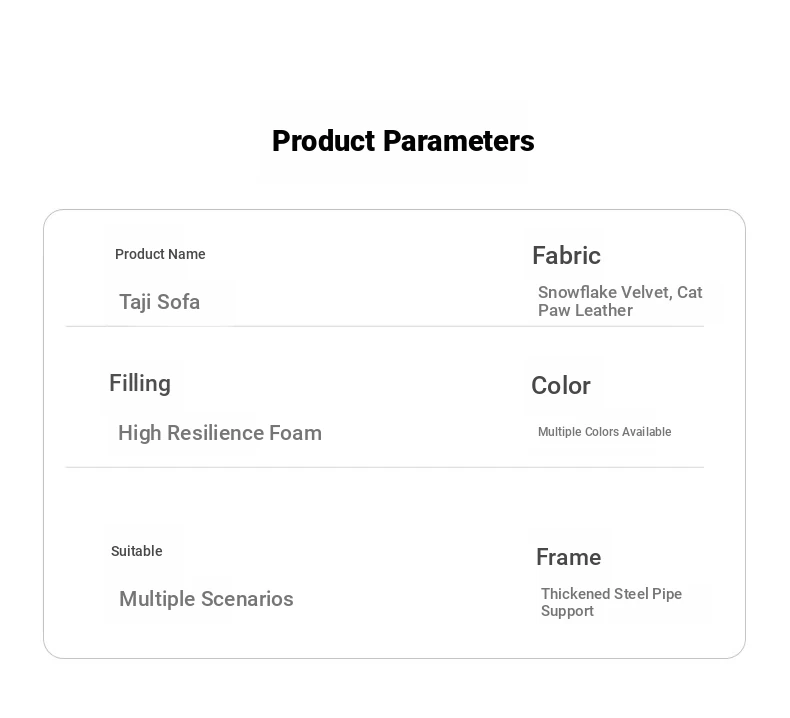Click Multiple Colors Available text
The height and width of the screenshot is (718, 790).
(605, 432)
